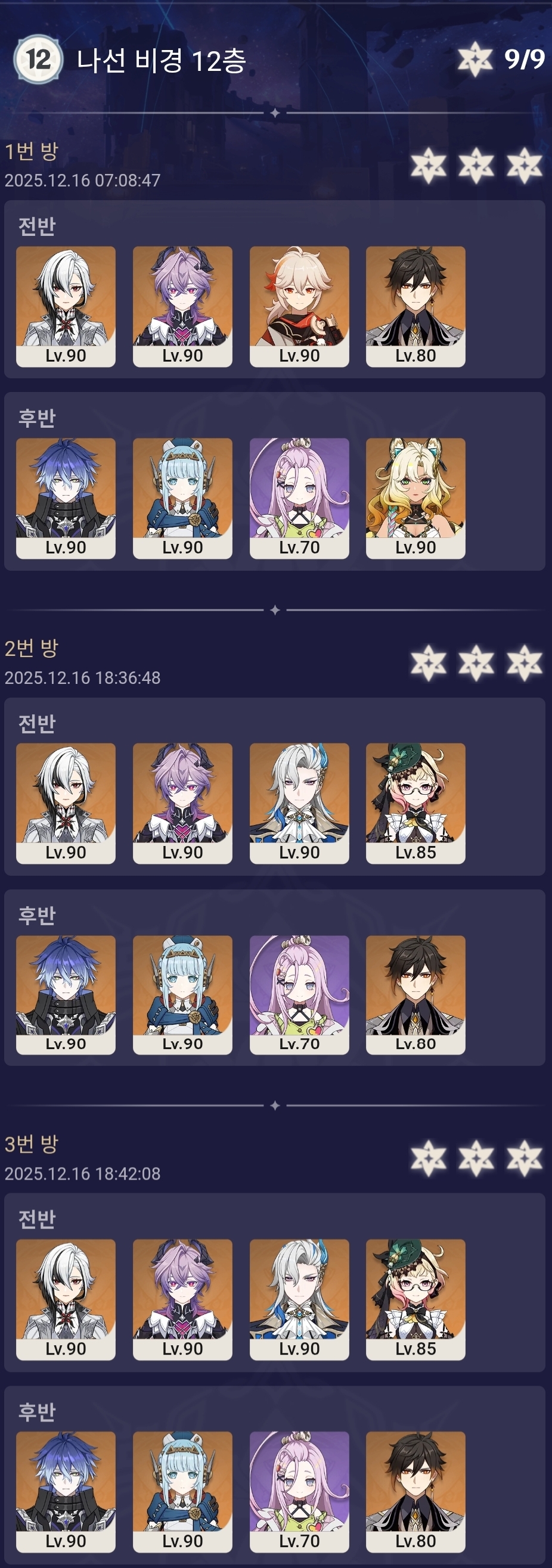
Task: Open the 2번 방 room heading
Action: click(x=32, y=648)
